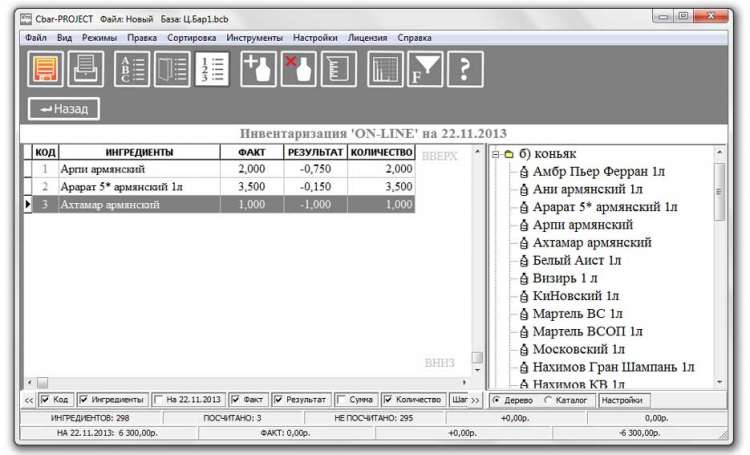Click the printer toolbar icon
The image size is (750, 455).
[86, 69]
